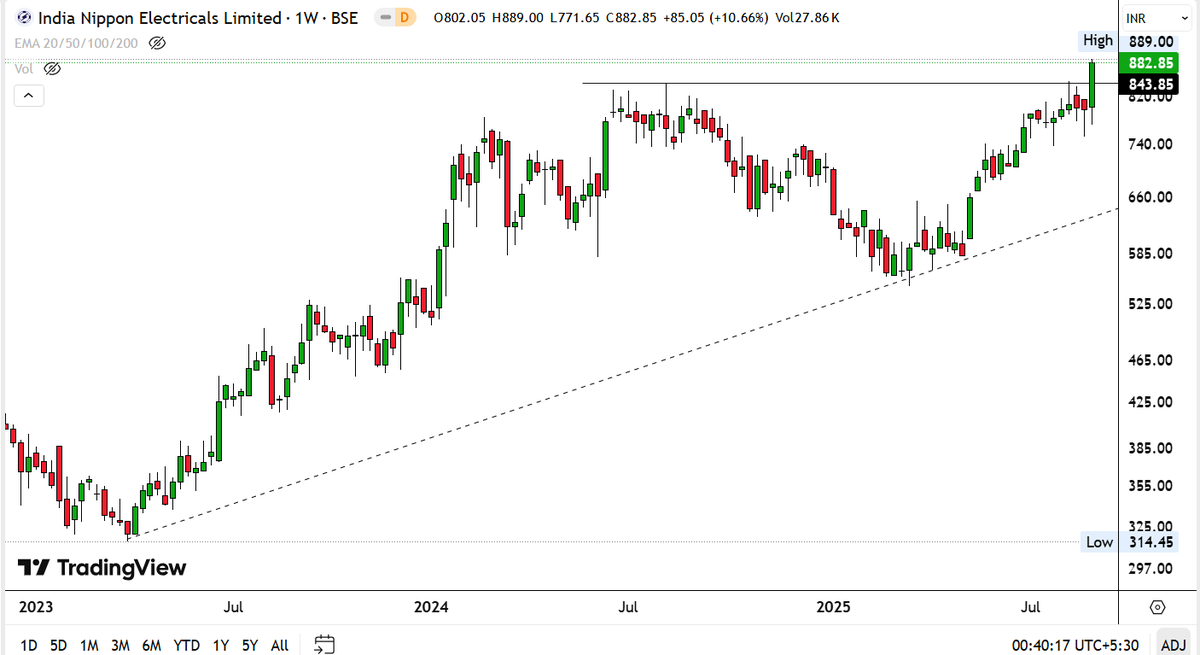This screenshot has height=655, width=1200.
Task: Toggle the orange D data-status pill
Action: [x=402, y=17]
